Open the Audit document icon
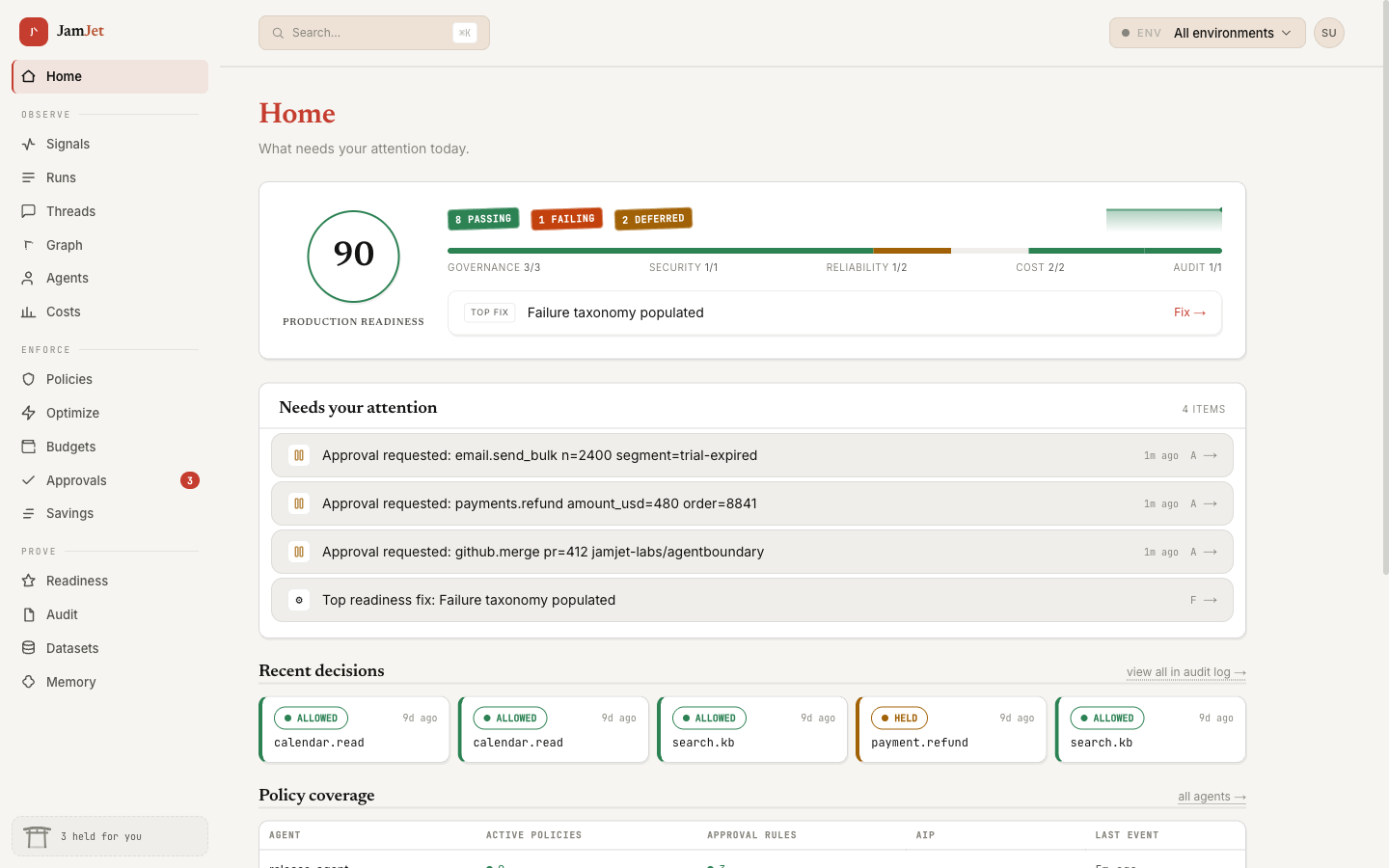 click(29, 614)
